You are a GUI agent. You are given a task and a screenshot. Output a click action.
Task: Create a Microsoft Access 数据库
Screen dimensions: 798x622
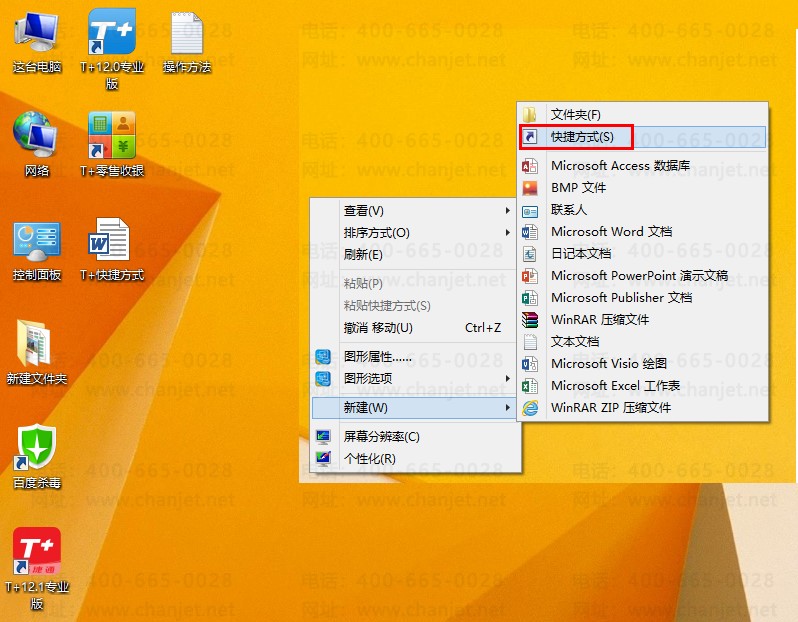(x=642, y=166)
